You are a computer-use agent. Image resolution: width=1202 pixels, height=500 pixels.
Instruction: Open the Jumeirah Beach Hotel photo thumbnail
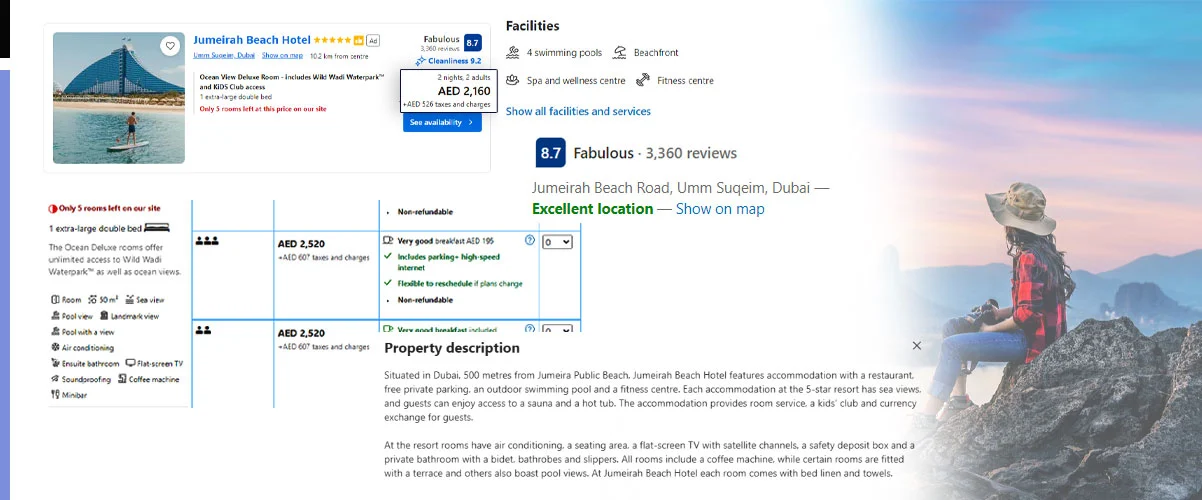point(119,98)
